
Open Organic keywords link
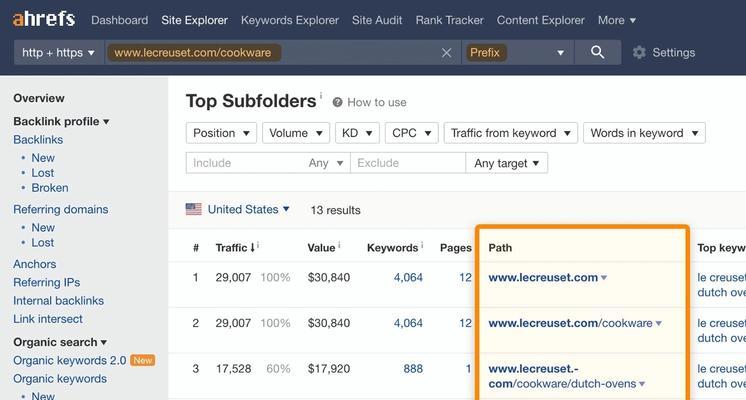pyautogui.click(x=60, y=379)
